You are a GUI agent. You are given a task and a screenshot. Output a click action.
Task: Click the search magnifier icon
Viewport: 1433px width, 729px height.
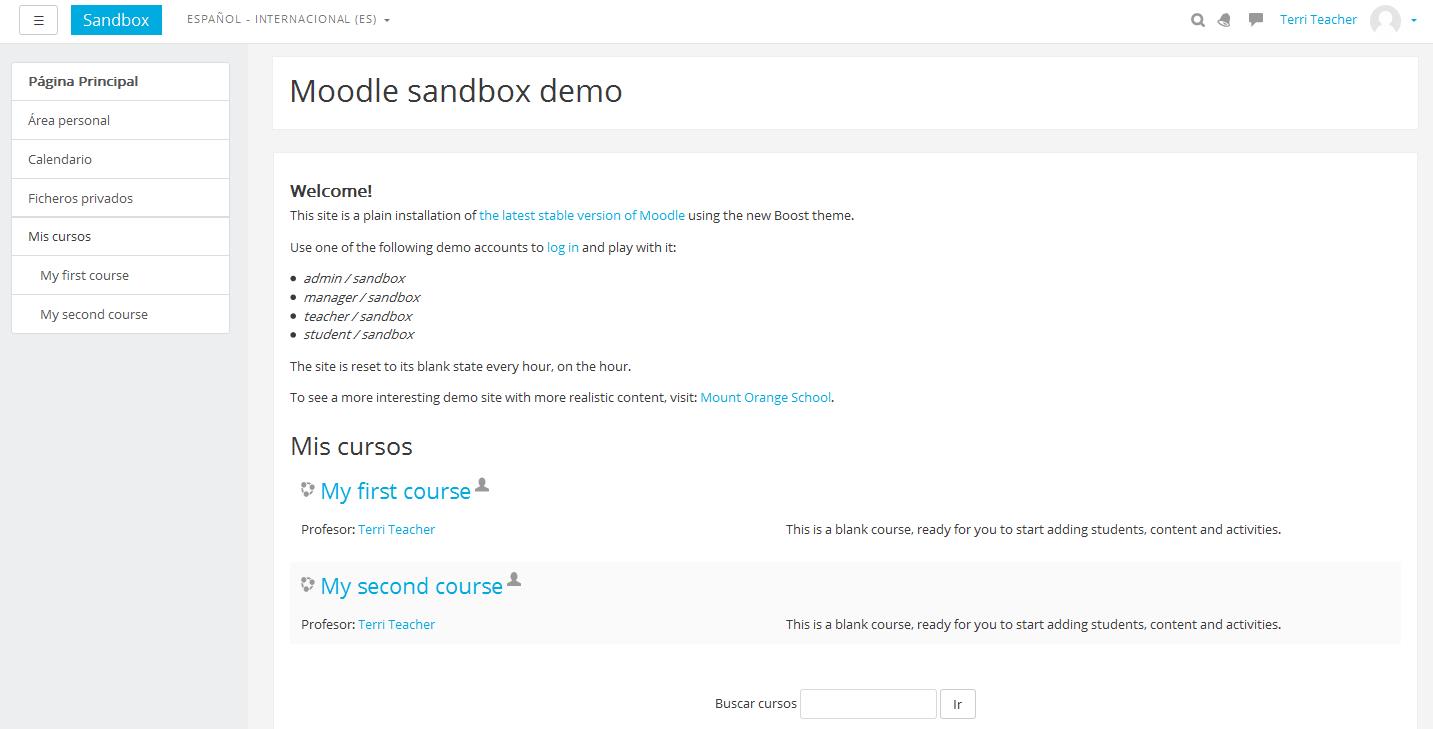coord(1197,20)
